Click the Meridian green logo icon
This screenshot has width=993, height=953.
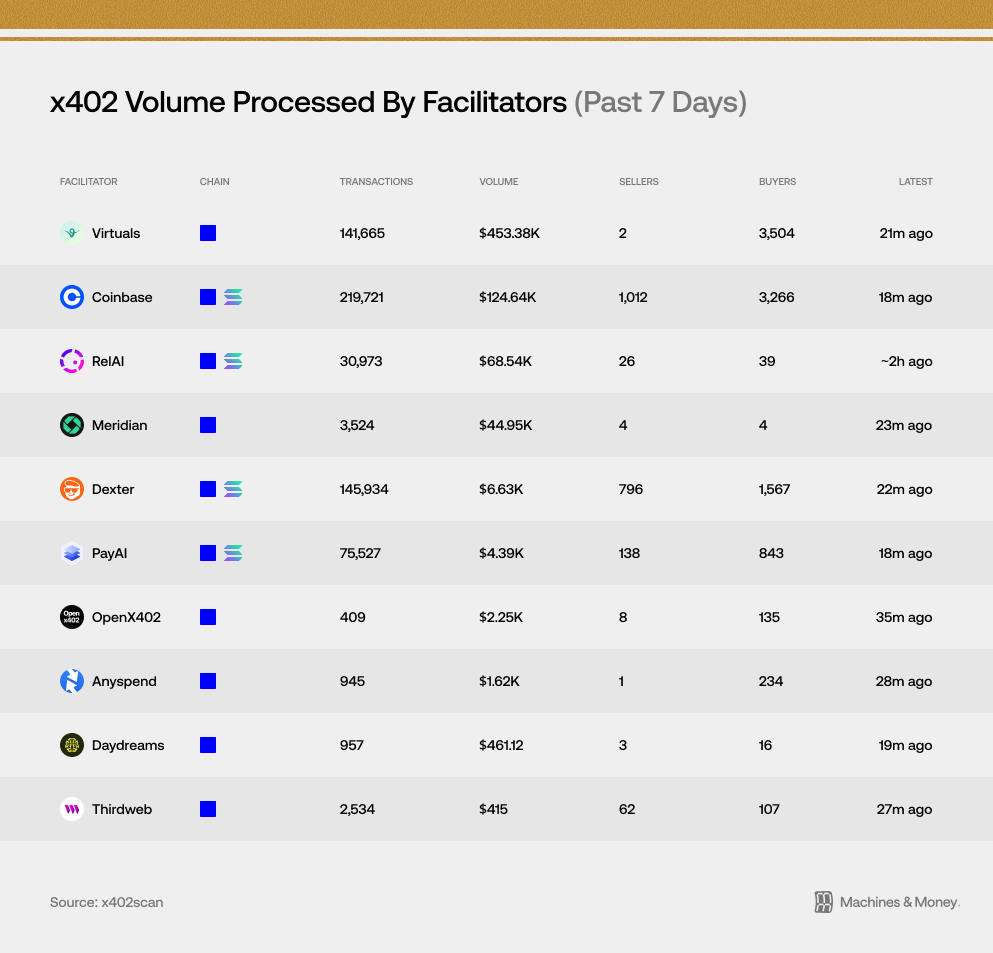(72, 425)
